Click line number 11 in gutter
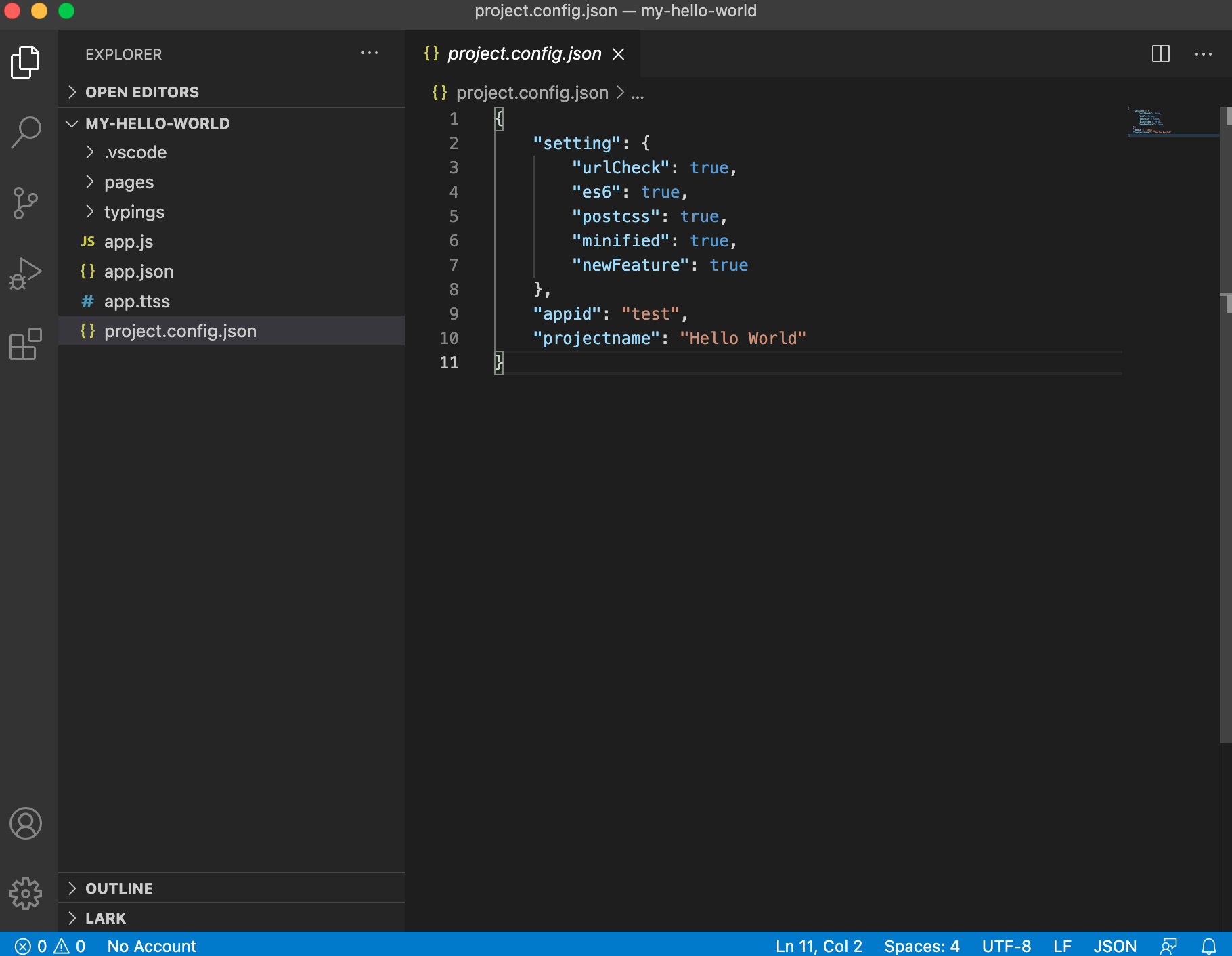The height and width of the screenshot is (956, 1232). coord(449,362)
